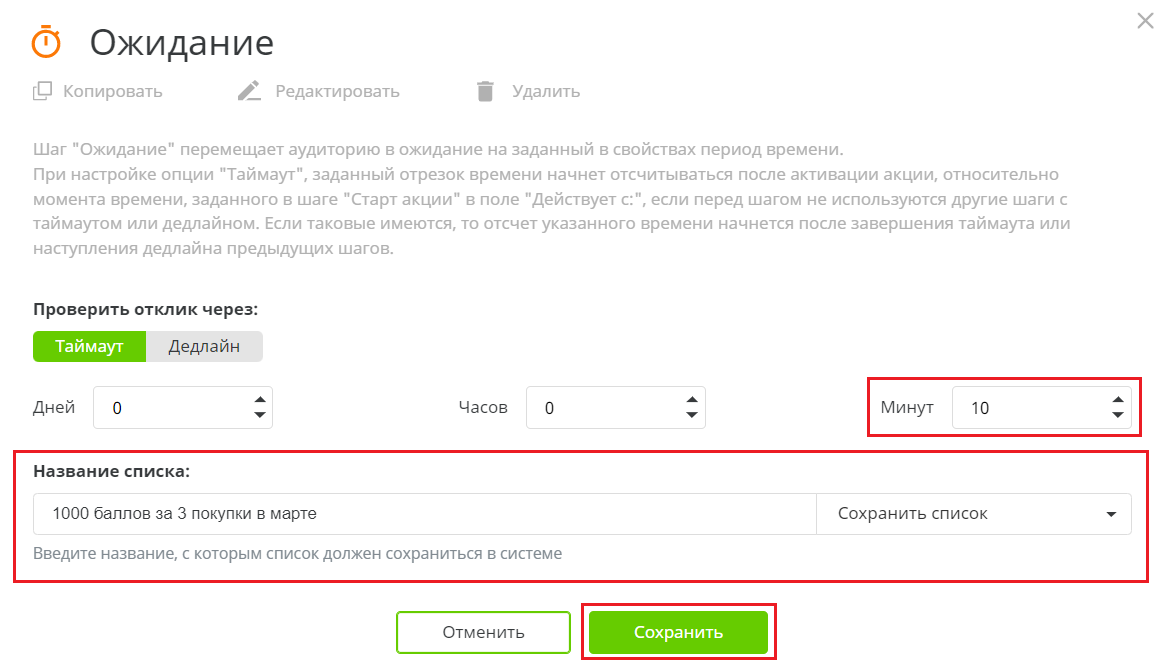
Task: Select the Удалить trash icon
Action: [485, 90]
